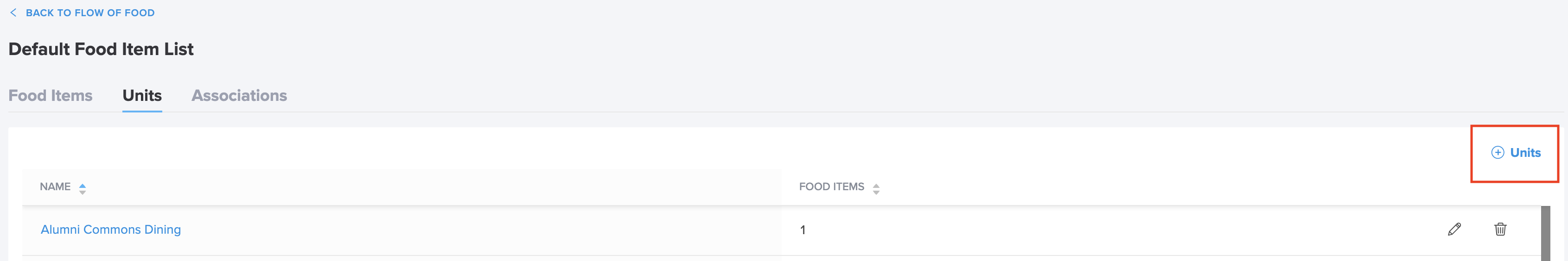Image resolution: width=1568 pixels, height=261 pixels.
Task: Click the FOOD ITEMS descending sort arrow
Action: click(x=876, y=193)
